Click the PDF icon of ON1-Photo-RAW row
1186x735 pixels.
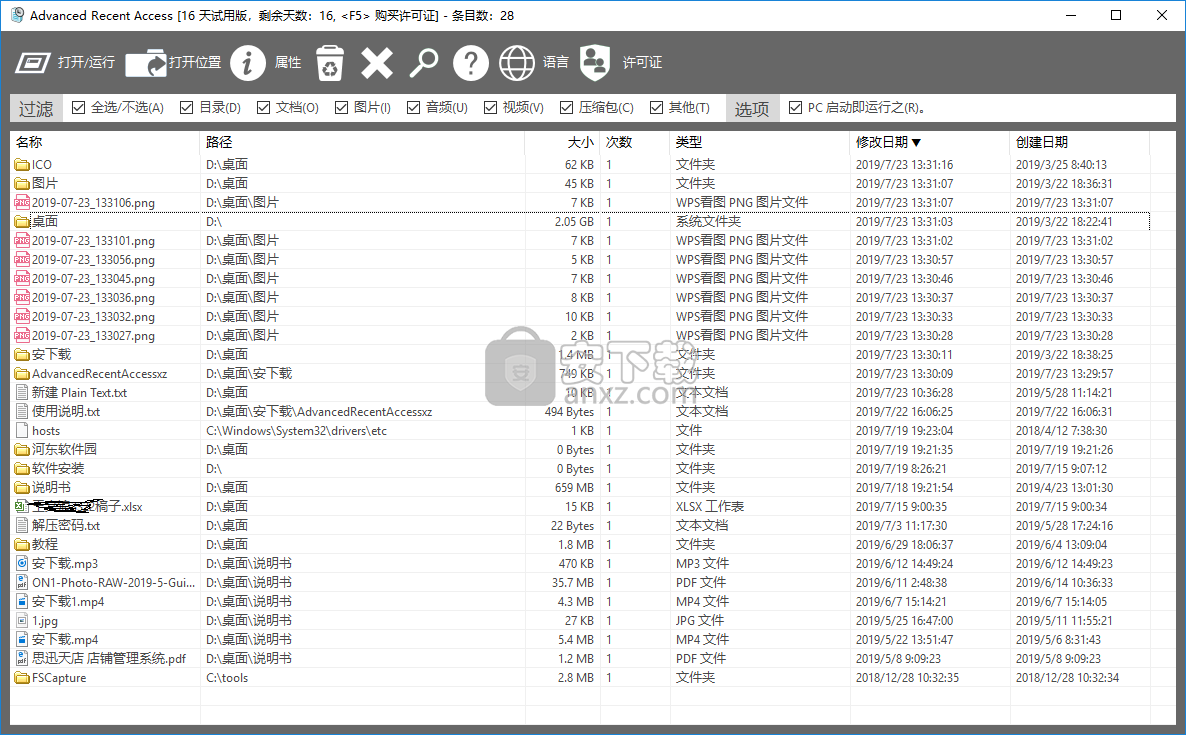pos(22,582)
